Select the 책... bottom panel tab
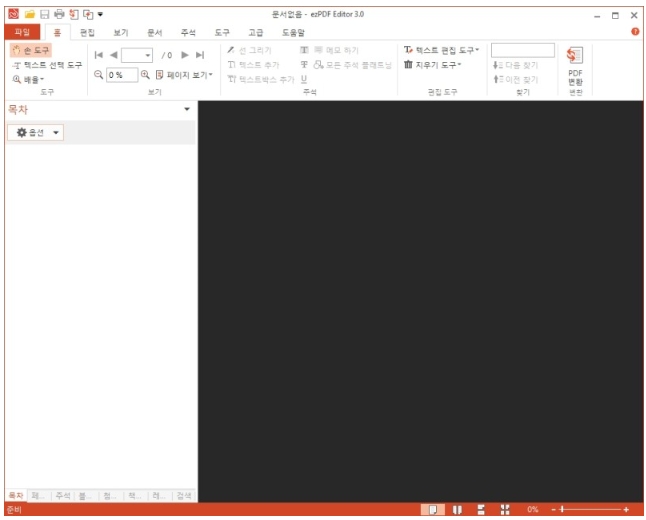 point(136,496)
